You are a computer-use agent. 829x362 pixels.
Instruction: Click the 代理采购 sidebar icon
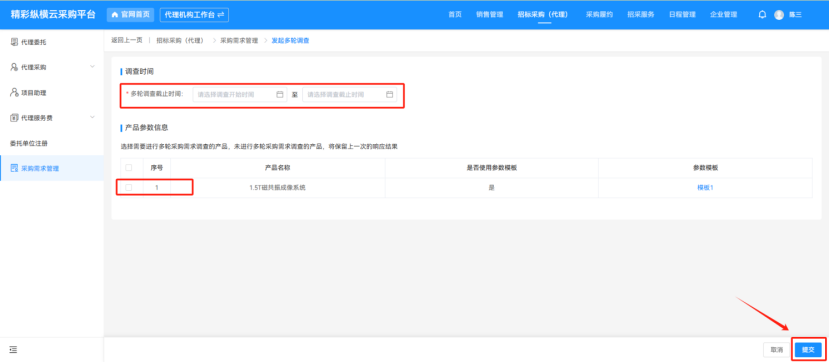point(14,67)
